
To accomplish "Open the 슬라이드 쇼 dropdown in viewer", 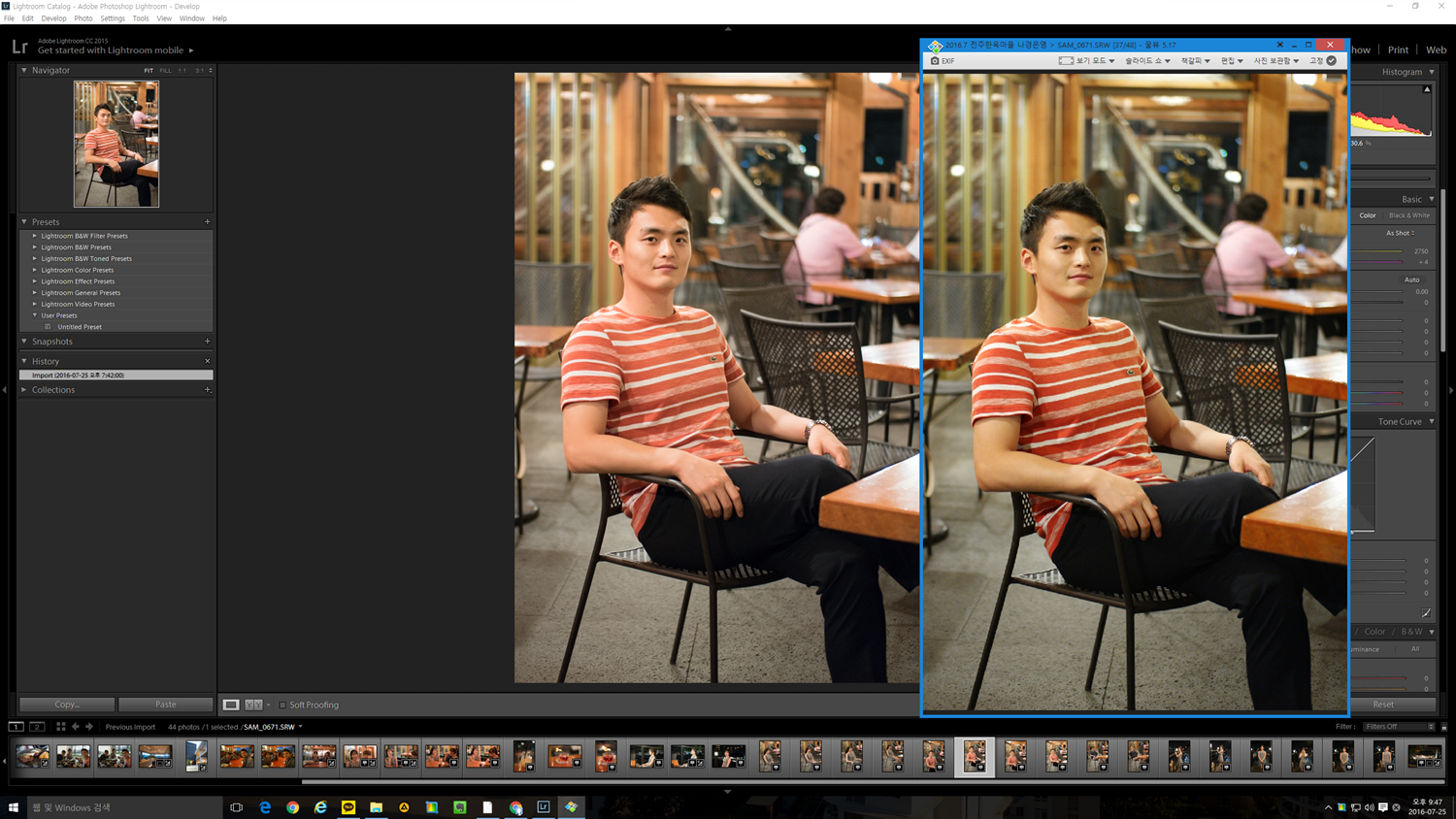I will [1147, 61].
